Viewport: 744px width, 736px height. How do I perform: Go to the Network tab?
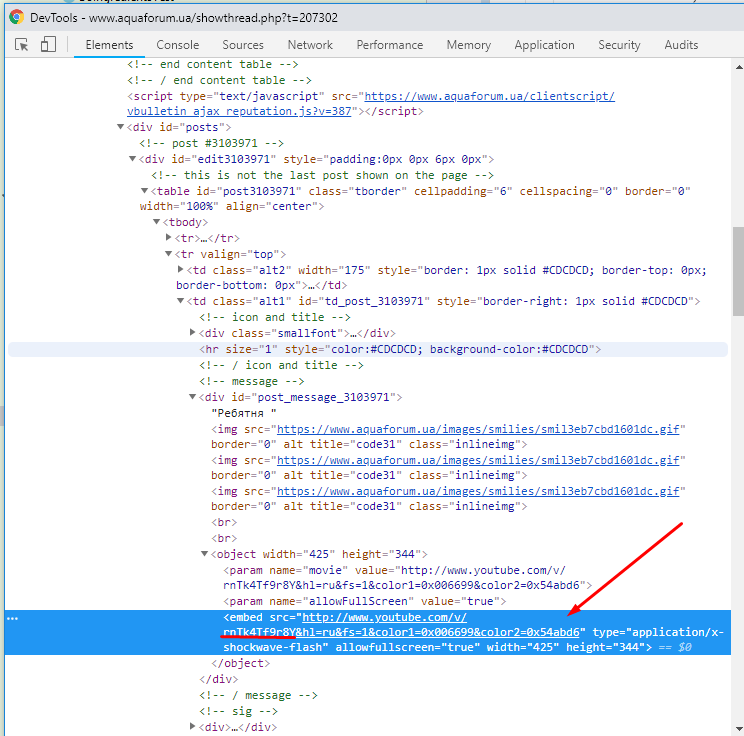pos(310,45)
